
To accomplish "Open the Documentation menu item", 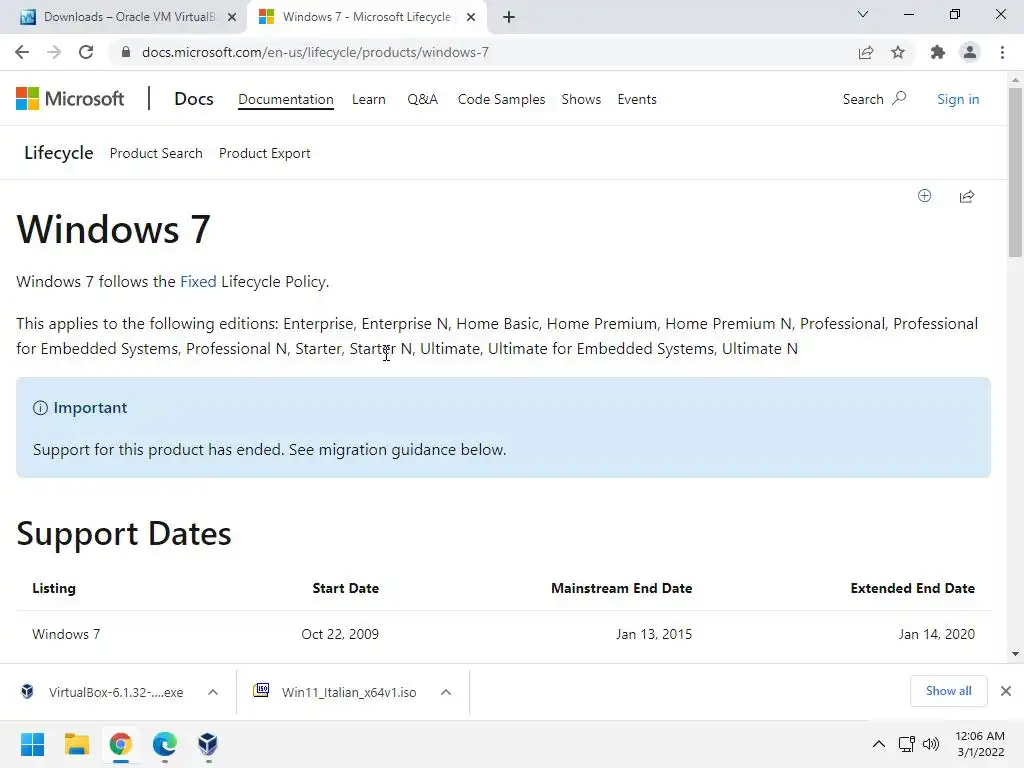I will point(285,99).
